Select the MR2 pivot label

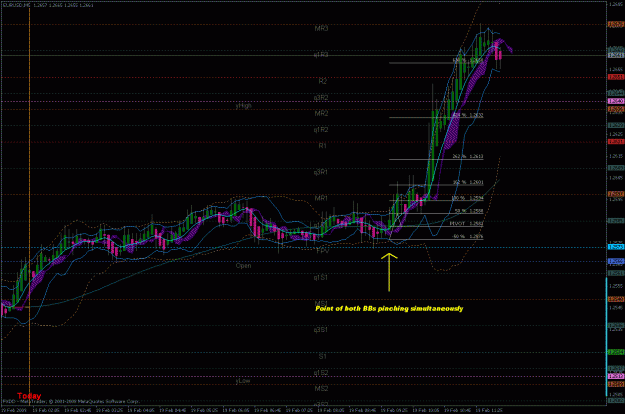(321, 114)
